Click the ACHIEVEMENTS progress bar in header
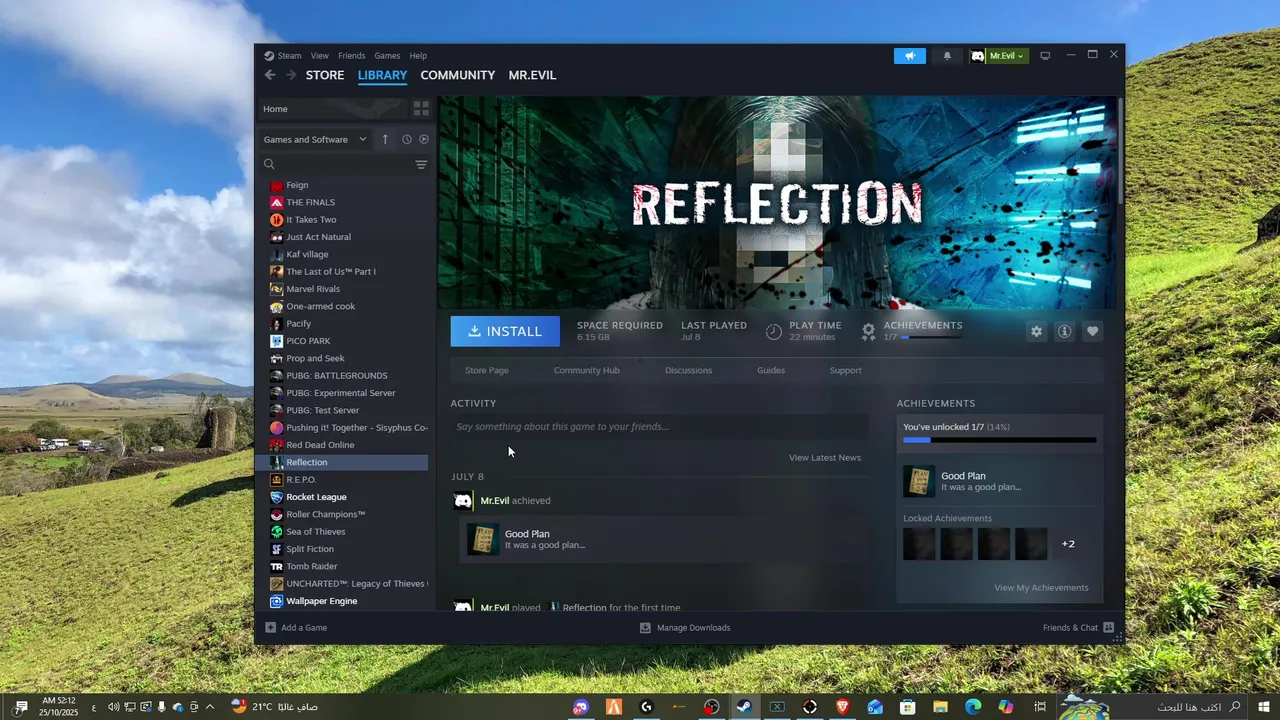The height and width of the screenshot is (720, 1280). click(931, 338)
